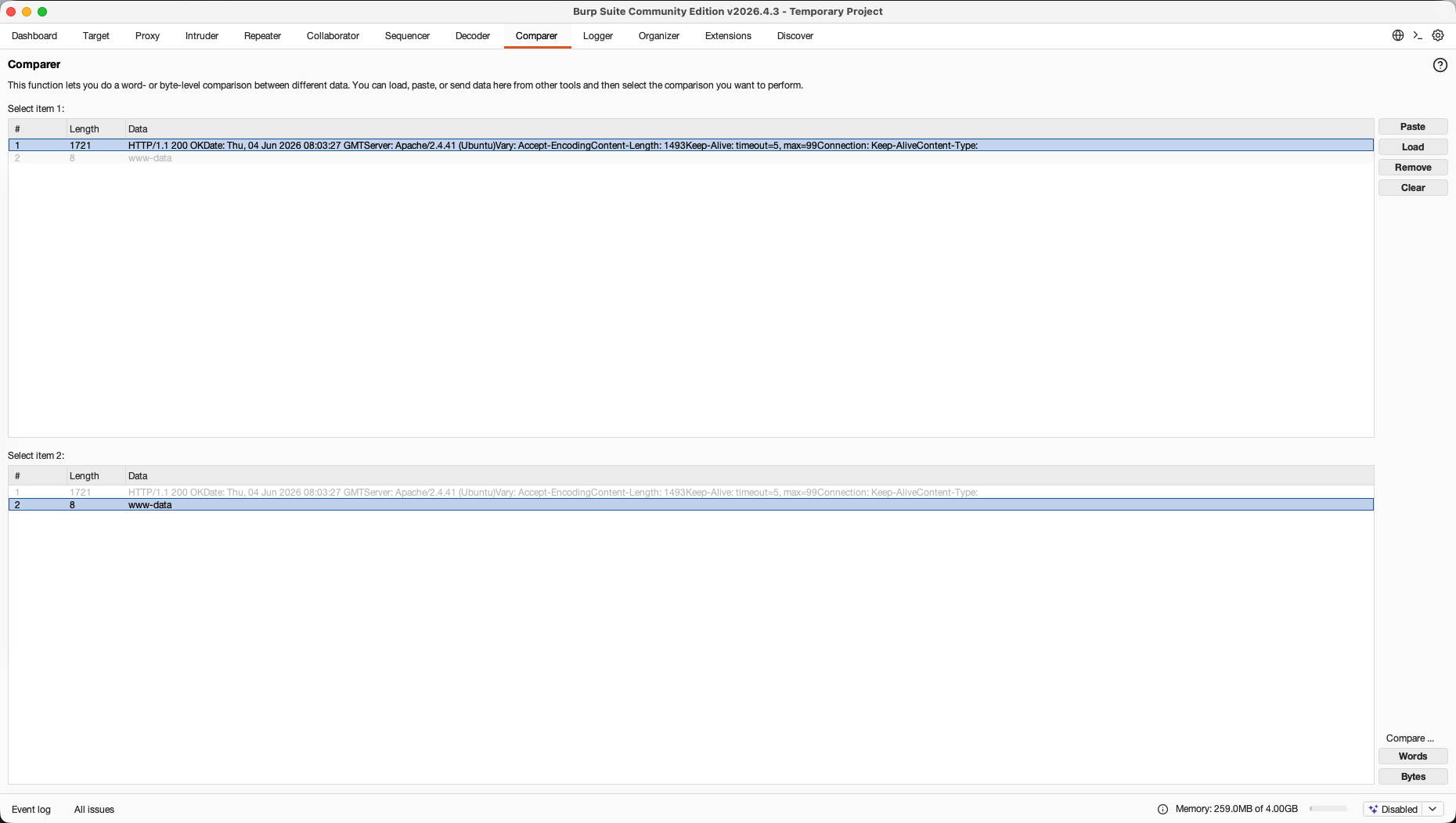Open the Event log
The width and height of the screenshot is (1456, 823).
tap(31, 810)
